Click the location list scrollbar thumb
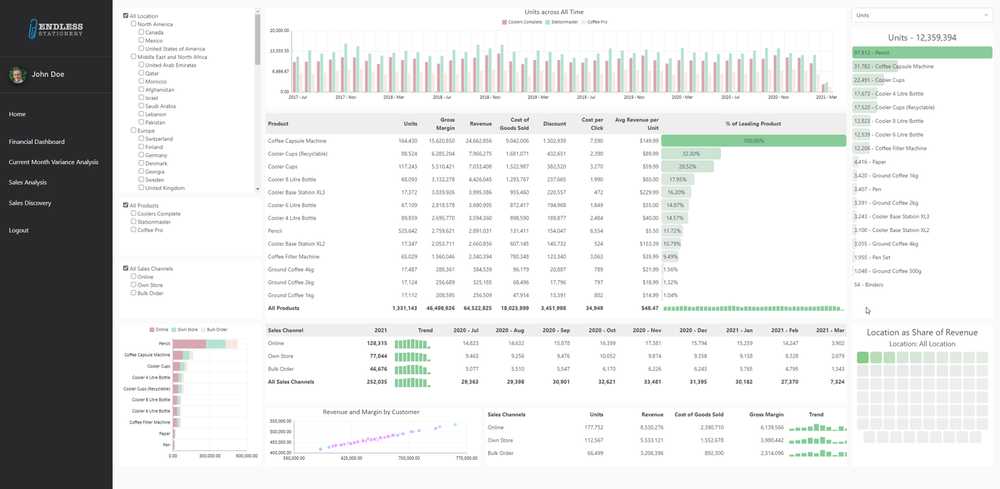The image size is (1000, 489). pyautogui.click(x=258, y=40)
